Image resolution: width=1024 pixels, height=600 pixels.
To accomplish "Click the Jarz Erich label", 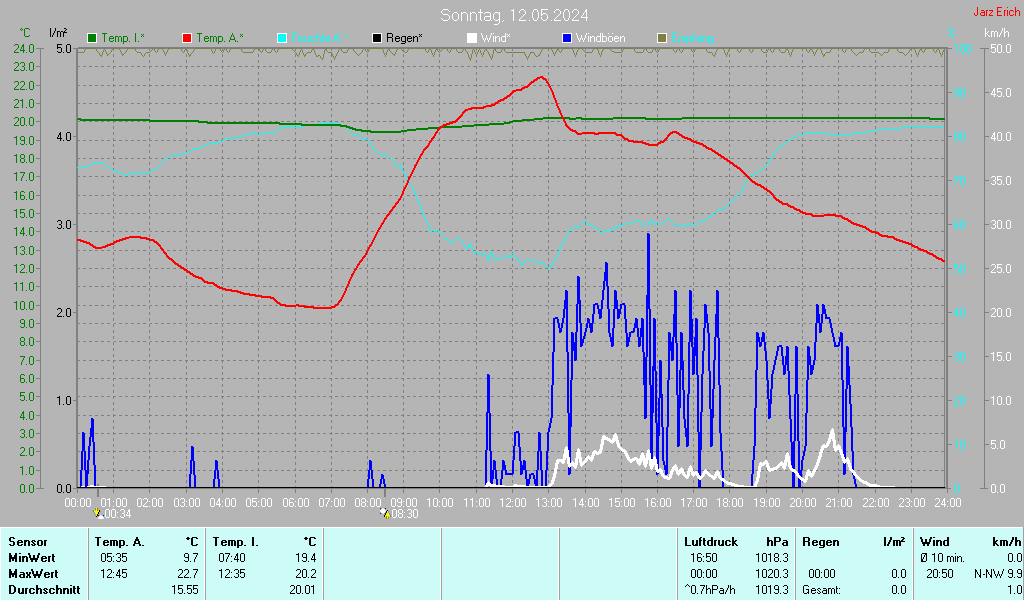I will 996,13.
